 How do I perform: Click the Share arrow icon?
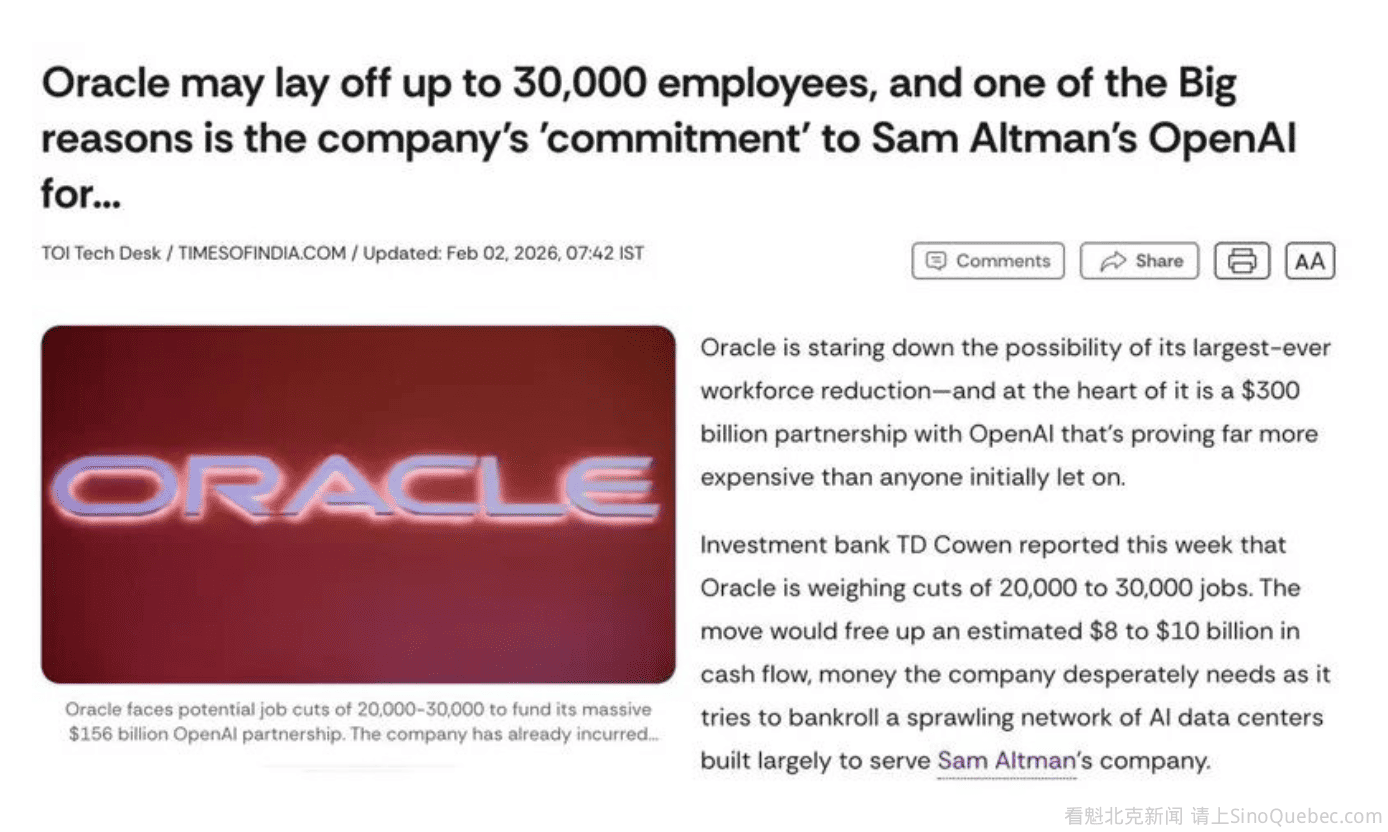(x=1112, y=261)
